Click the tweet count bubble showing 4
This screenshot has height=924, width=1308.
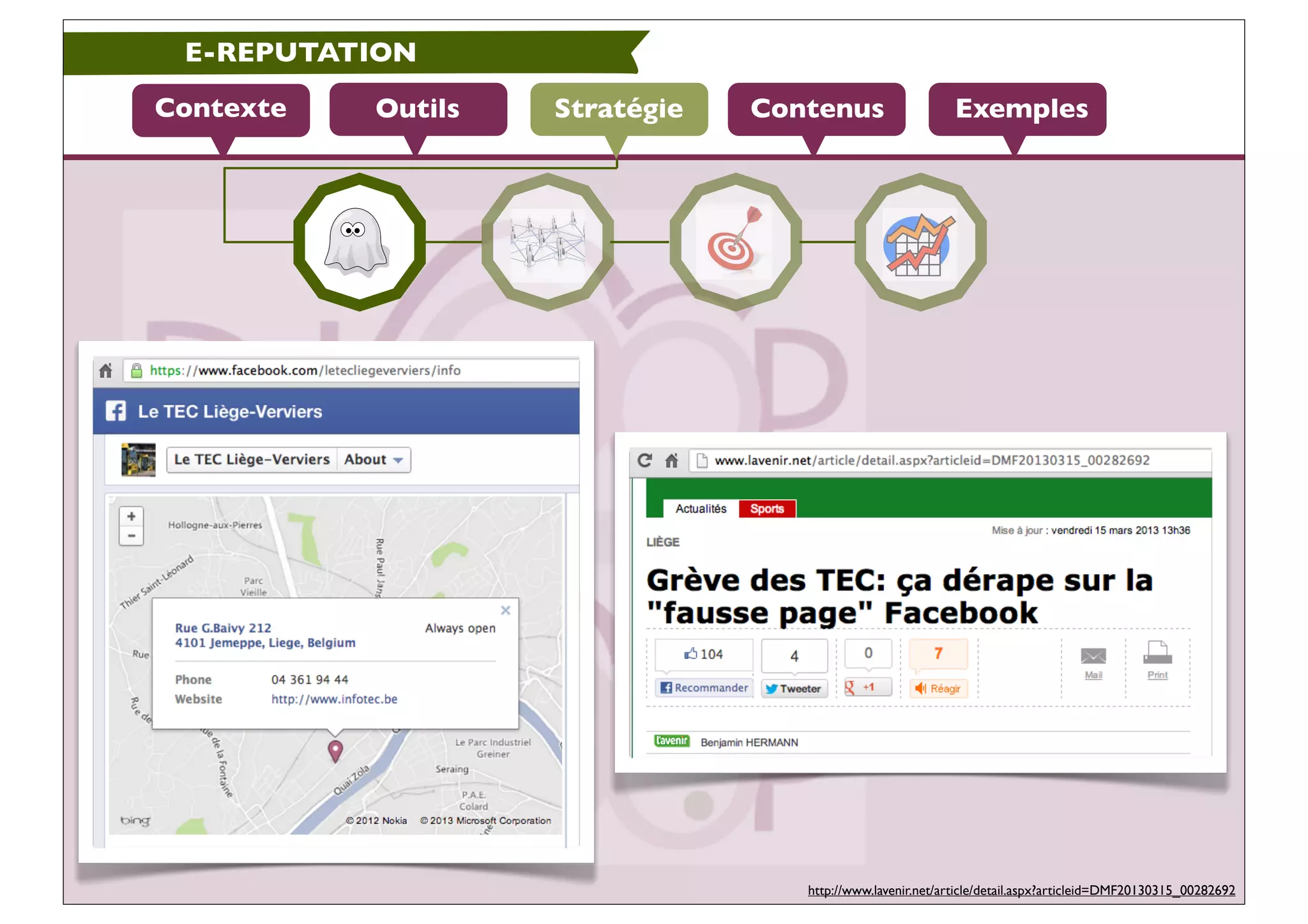[x=794, y=656]
